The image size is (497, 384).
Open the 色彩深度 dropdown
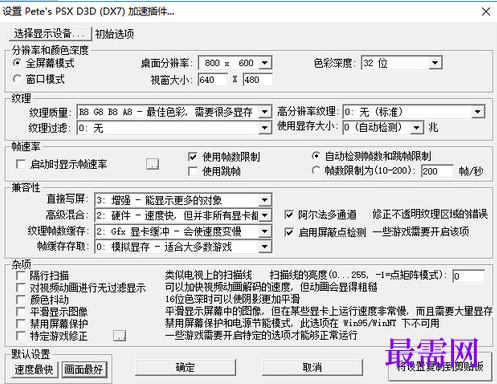(402, 63)
